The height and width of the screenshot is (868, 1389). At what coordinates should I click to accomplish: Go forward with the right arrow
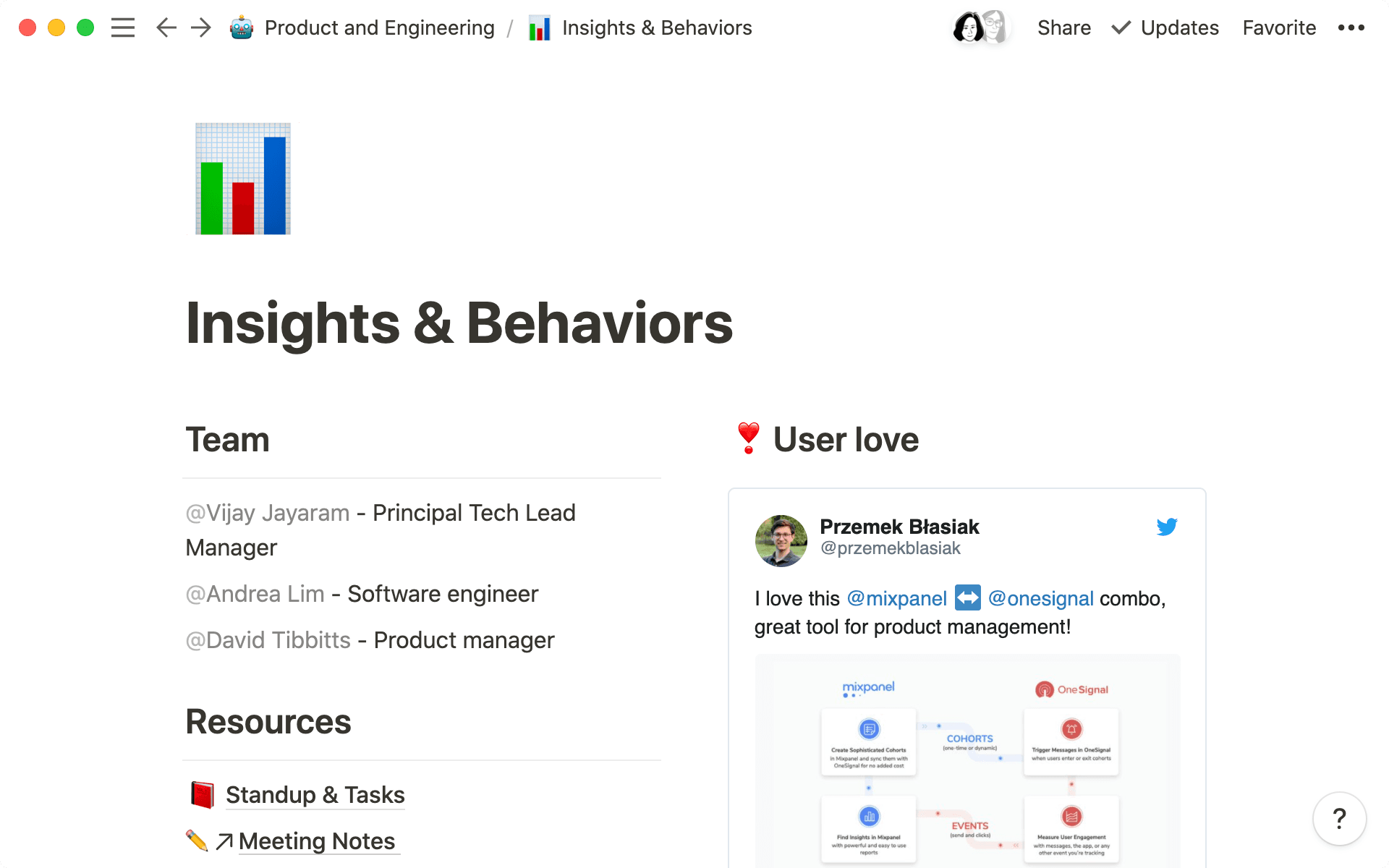point(200,27)
